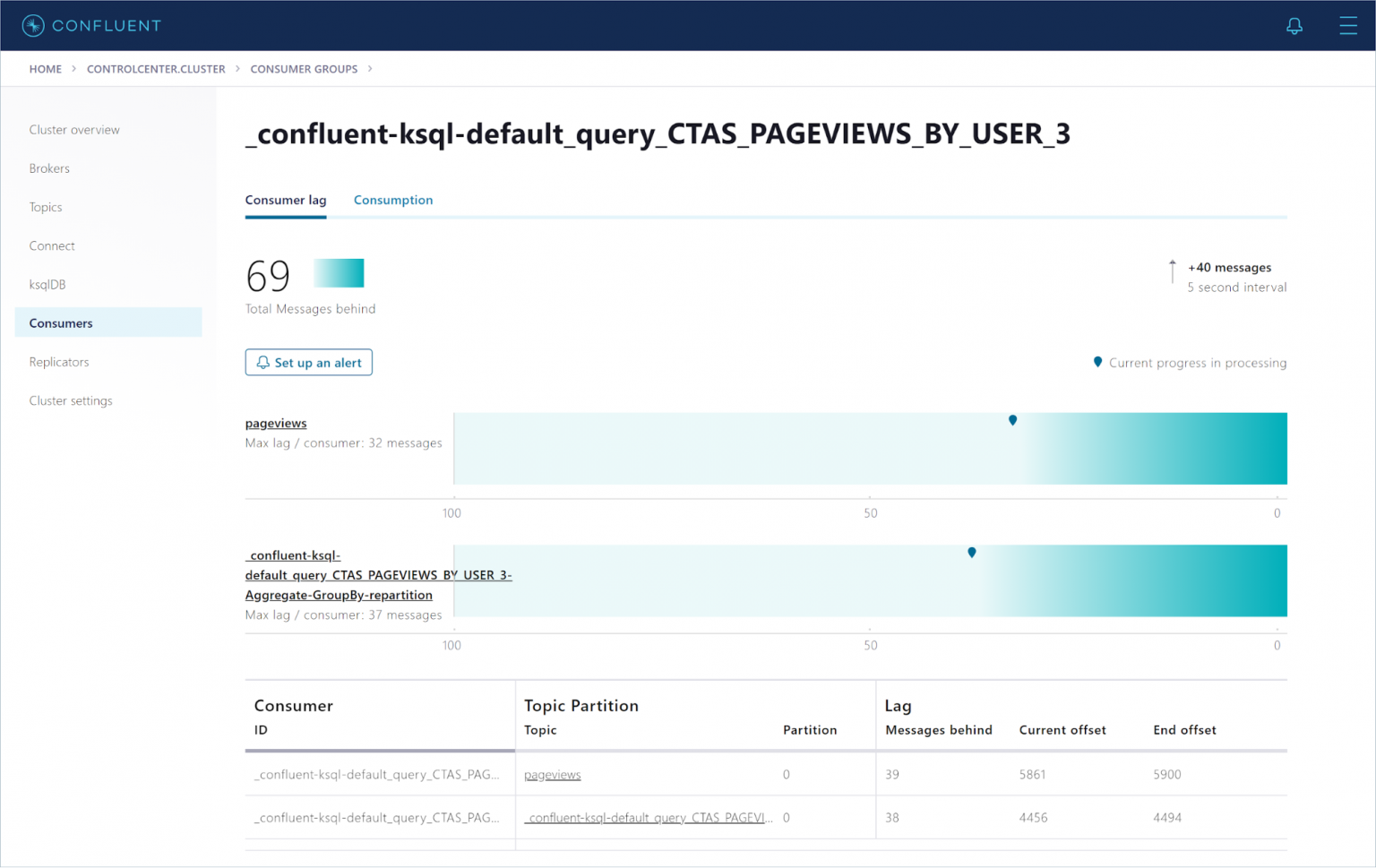Select the Consumer lag tab

tap(286, 200)
